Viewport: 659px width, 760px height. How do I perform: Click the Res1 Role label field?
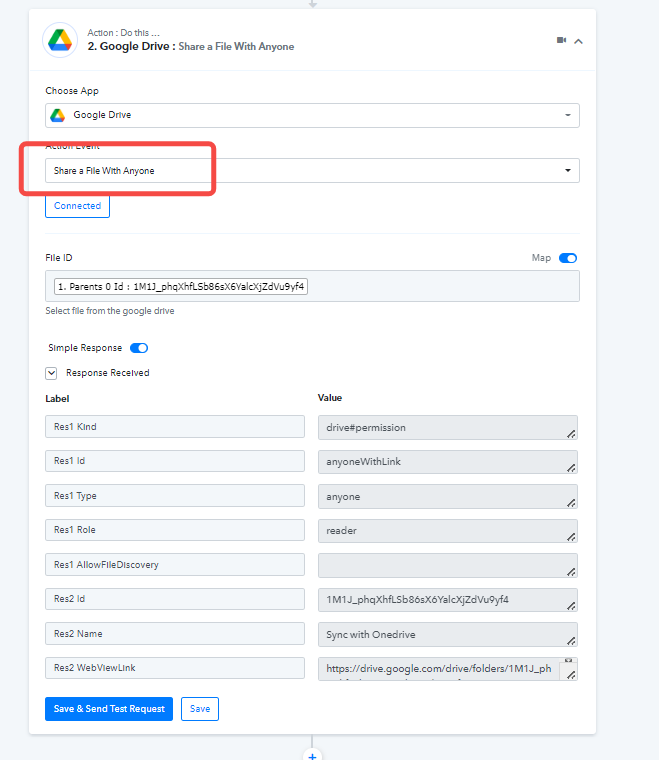pyautogui.click(x=175, y=530)
